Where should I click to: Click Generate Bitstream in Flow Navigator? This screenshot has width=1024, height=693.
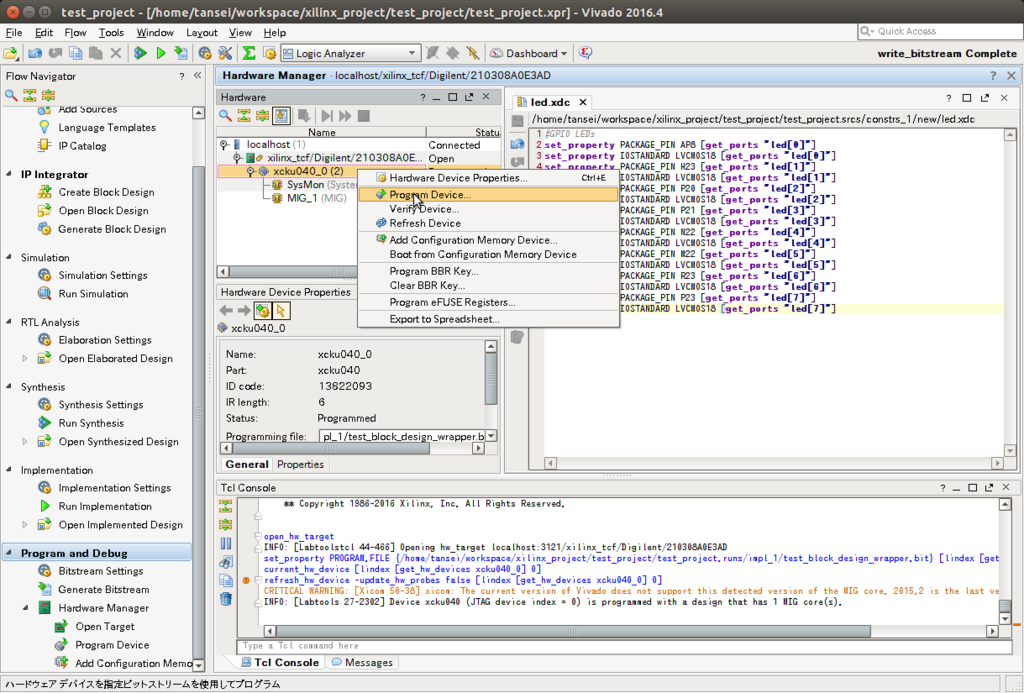click(x=104, y=589)
